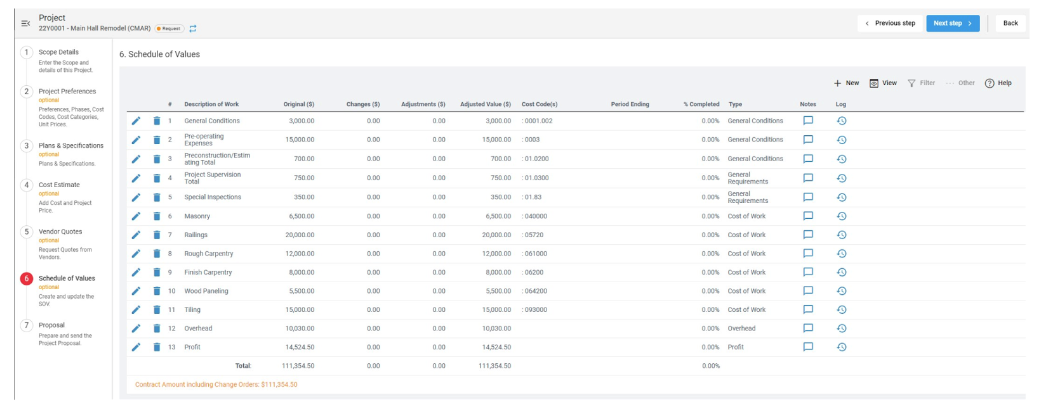Click cost code 064200 cell
This screenshot has width=1038, height=412.
coord(534,291)
